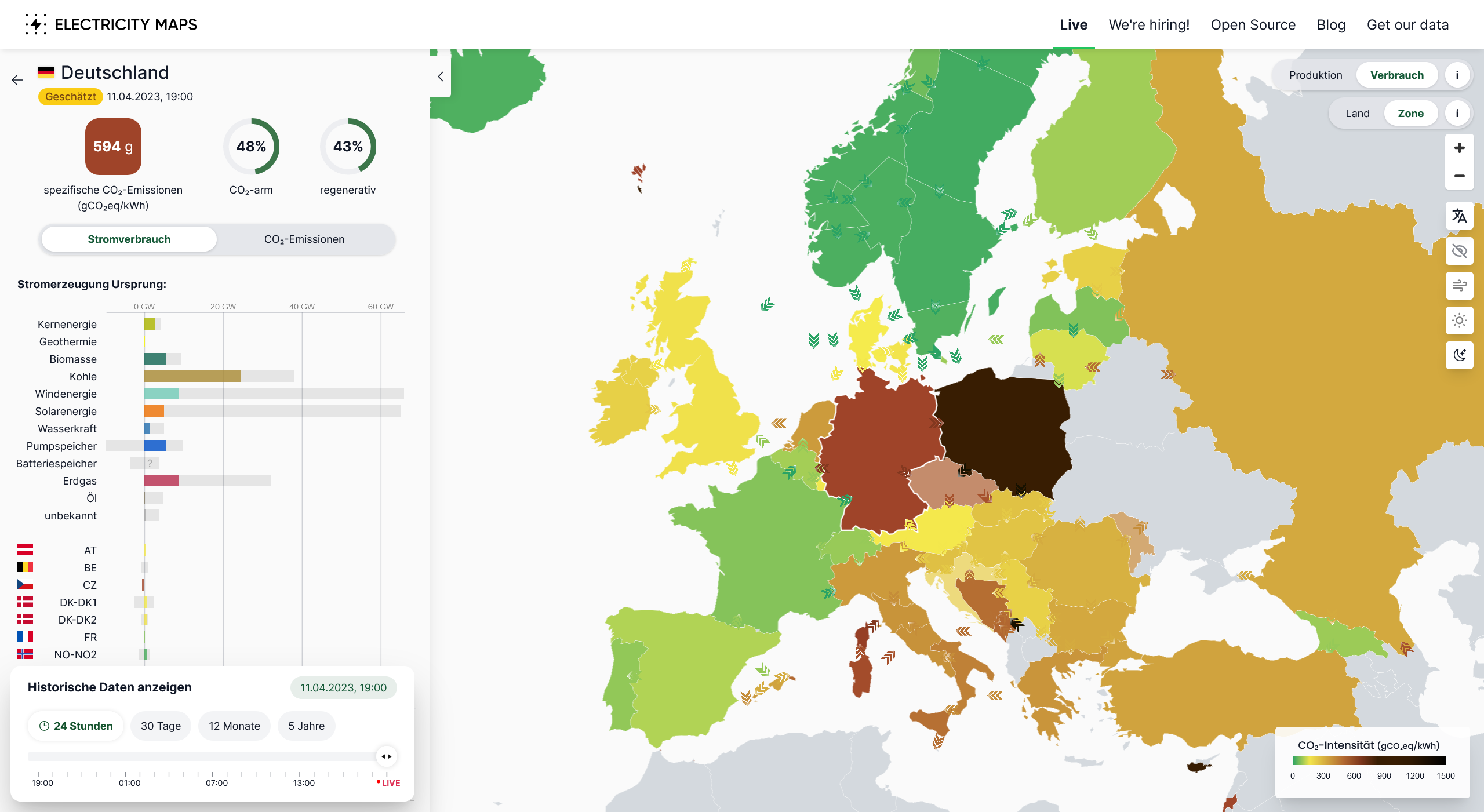Toggle the wind layer icon
The image size is (1484, 812).
[x=1459, y=286]
